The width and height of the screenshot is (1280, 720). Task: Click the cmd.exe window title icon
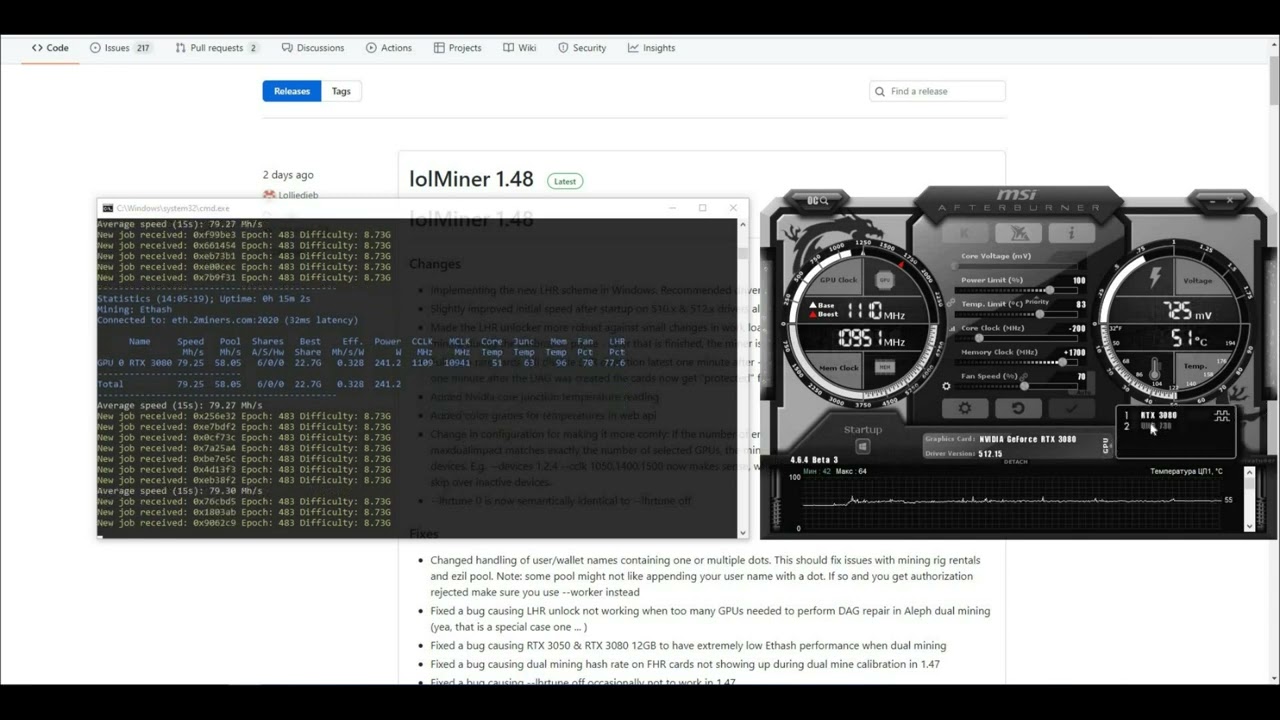pos(108,208)
